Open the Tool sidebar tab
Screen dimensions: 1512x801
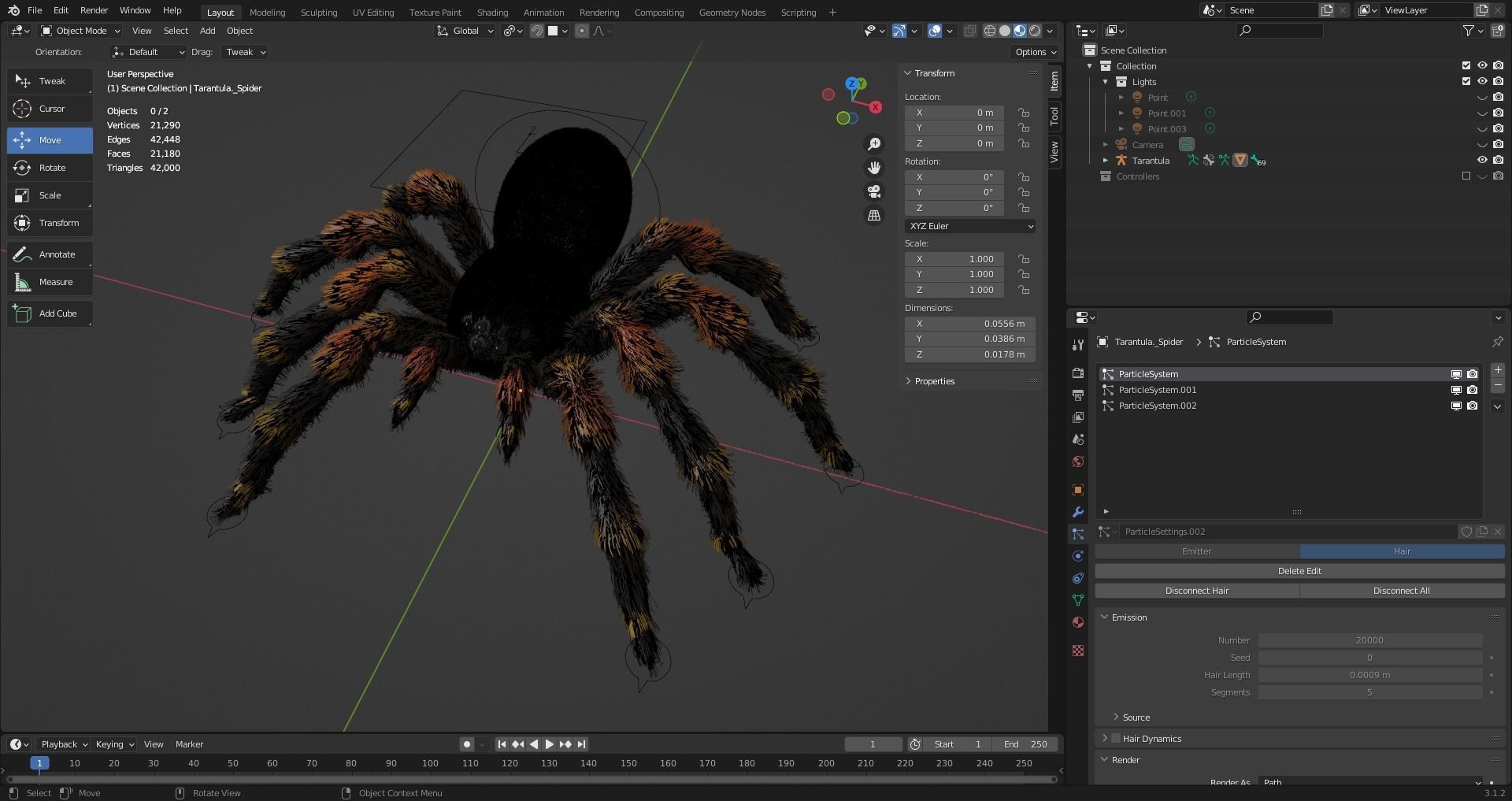pyautogui.click(x=1054, y=117)
